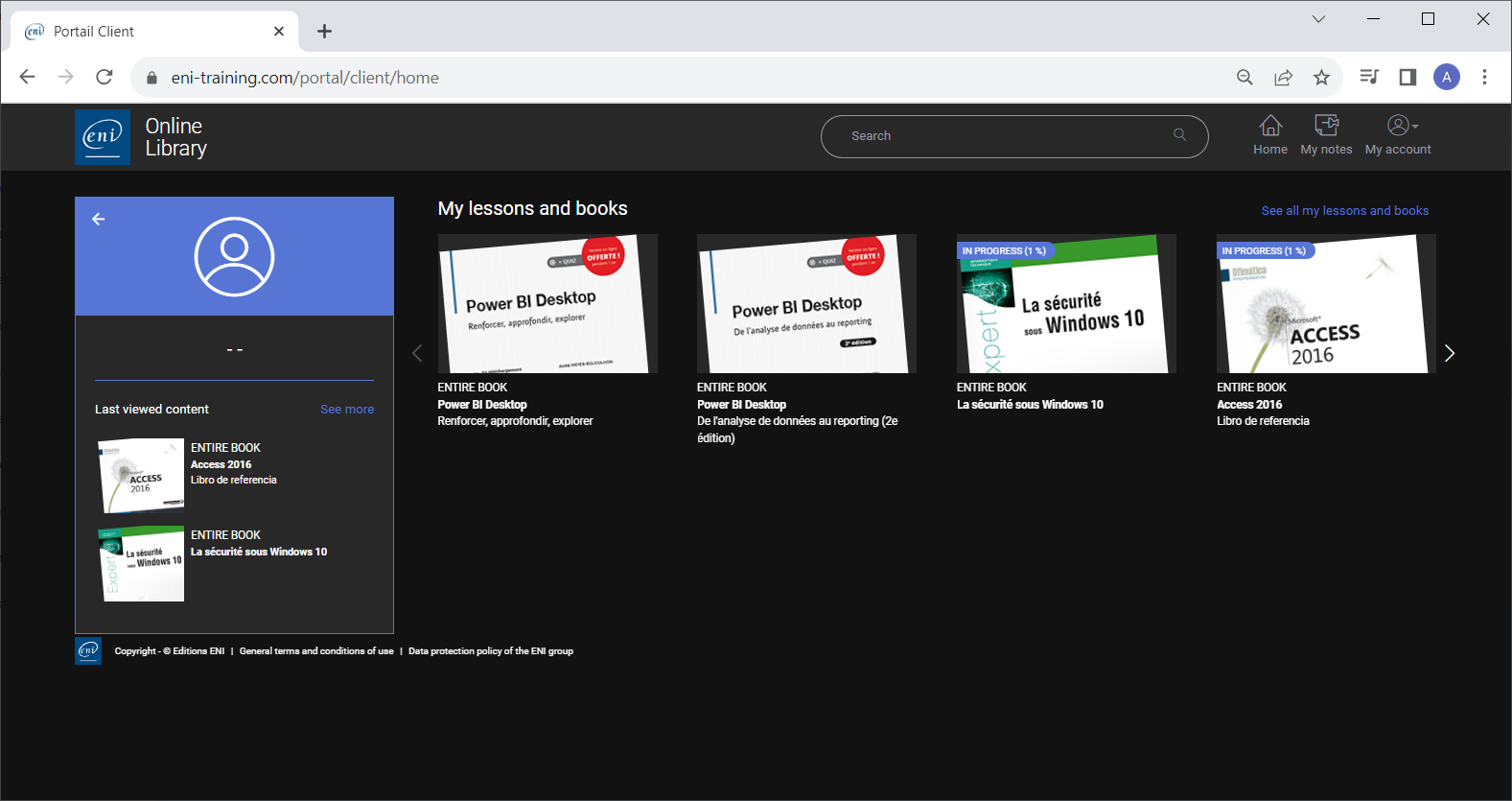Click footer ENI logo

click(x=88, y=651)
